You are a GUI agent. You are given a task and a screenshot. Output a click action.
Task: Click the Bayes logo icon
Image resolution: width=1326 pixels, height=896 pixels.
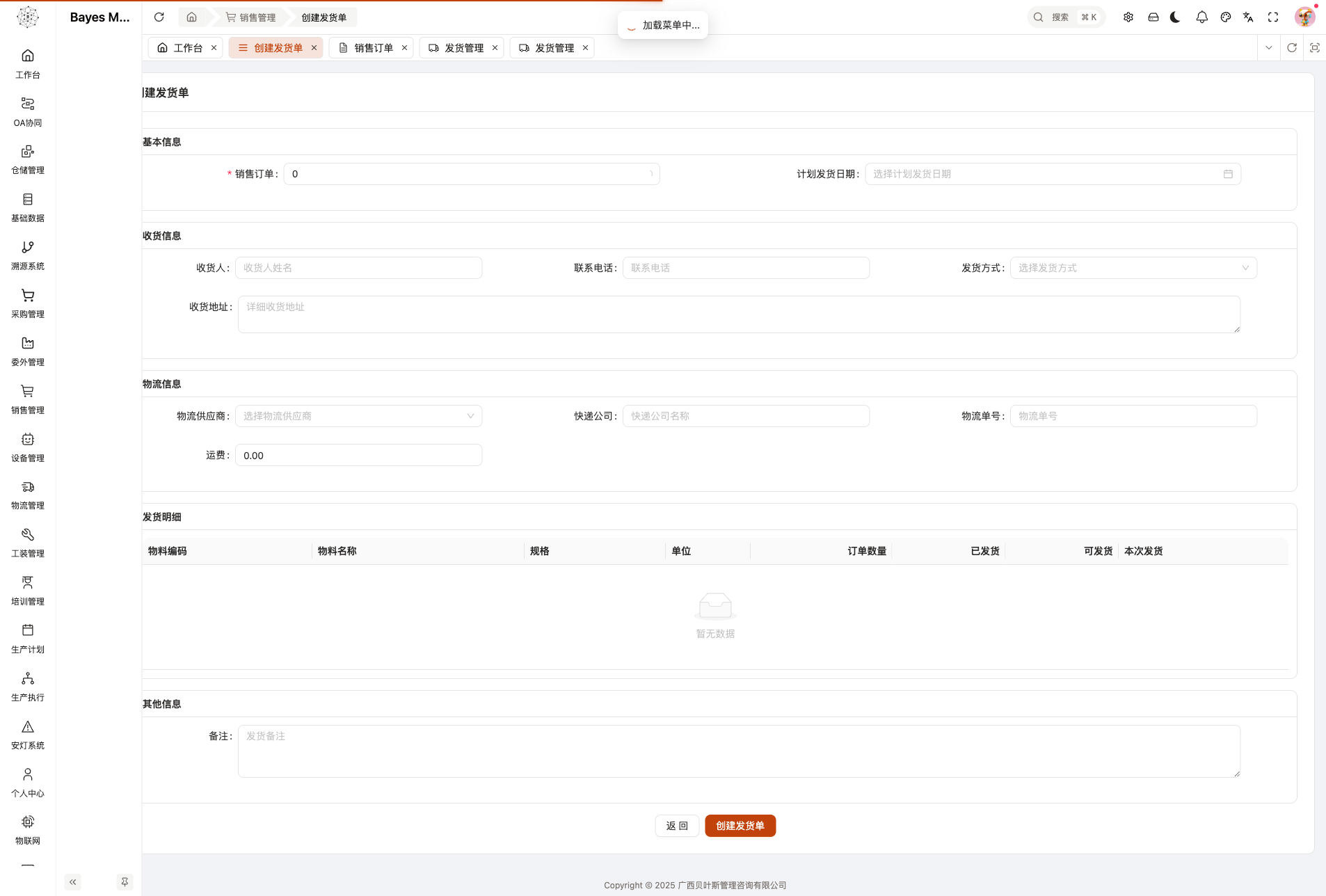pos(28,17)
